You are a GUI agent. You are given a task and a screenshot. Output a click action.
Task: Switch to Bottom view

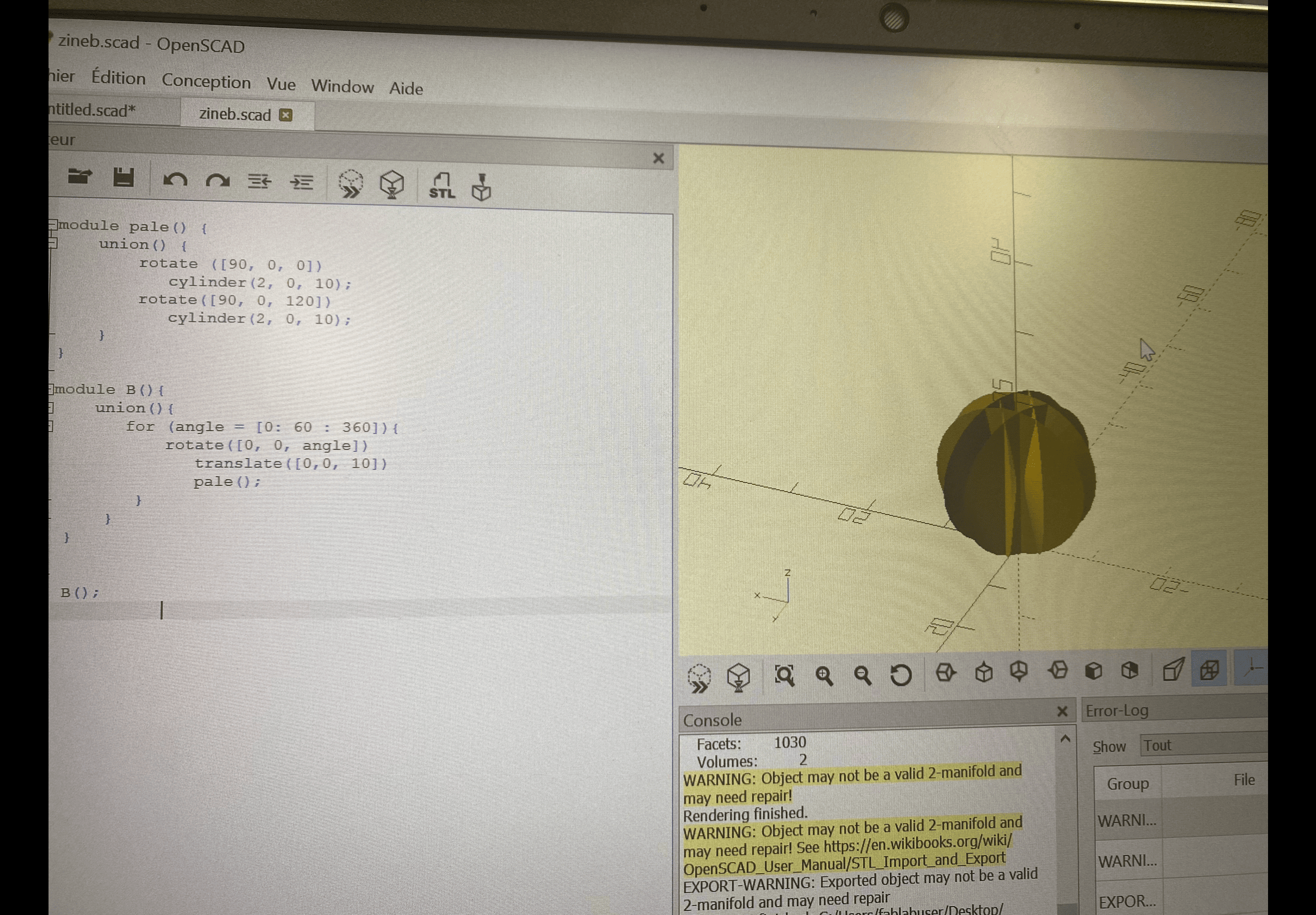[1019, 671]
